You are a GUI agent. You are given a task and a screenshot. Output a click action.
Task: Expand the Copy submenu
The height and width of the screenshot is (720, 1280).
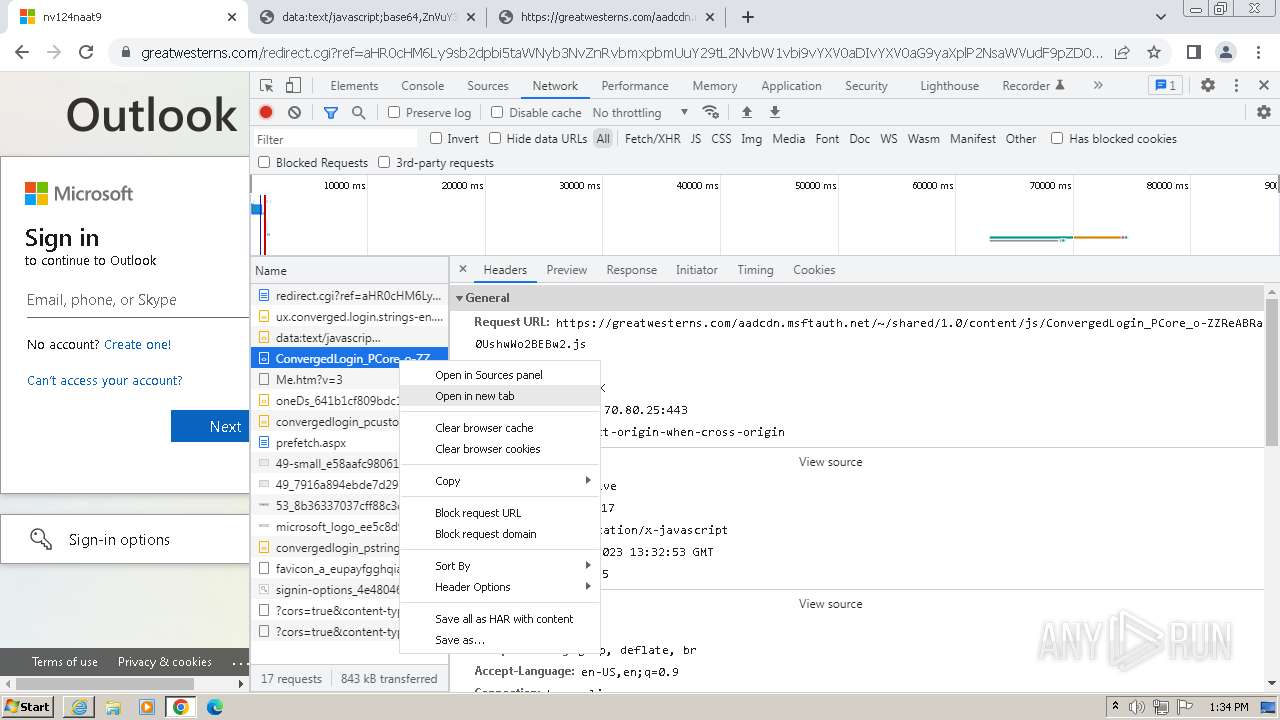(500, 481)
